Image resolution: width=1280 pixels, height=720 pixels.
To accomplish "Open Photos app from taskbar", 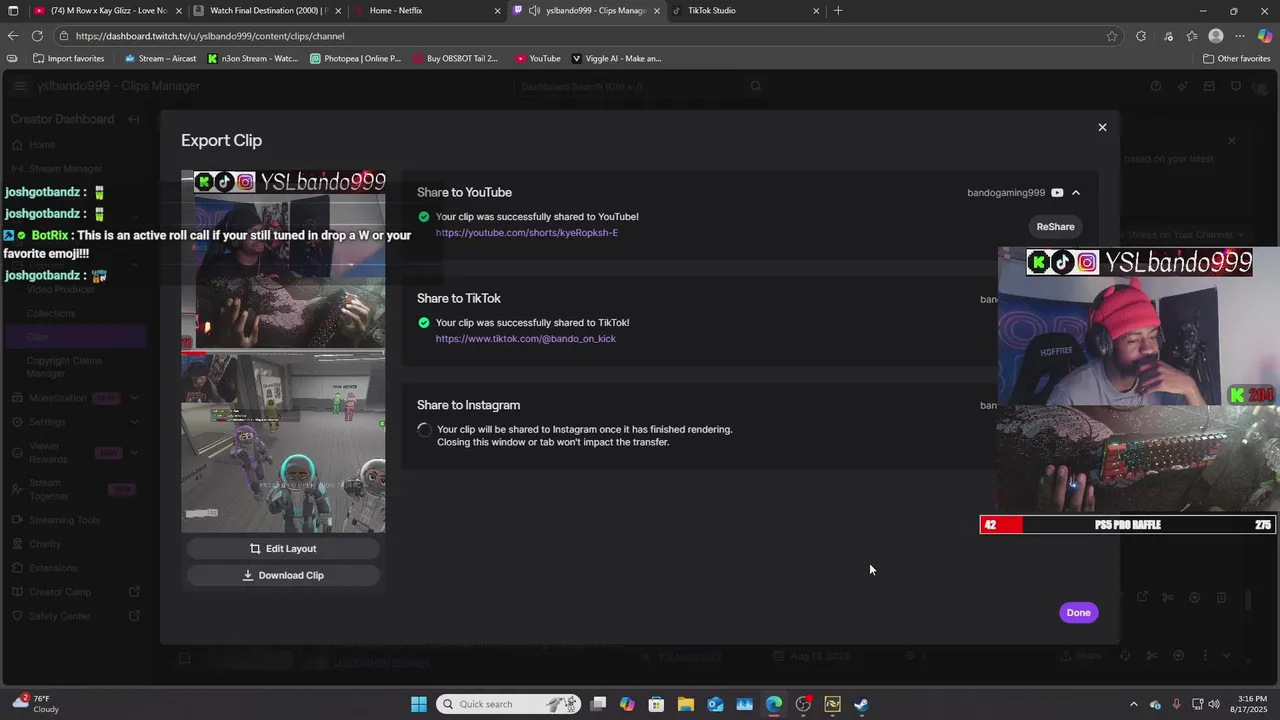I will 744,704.
